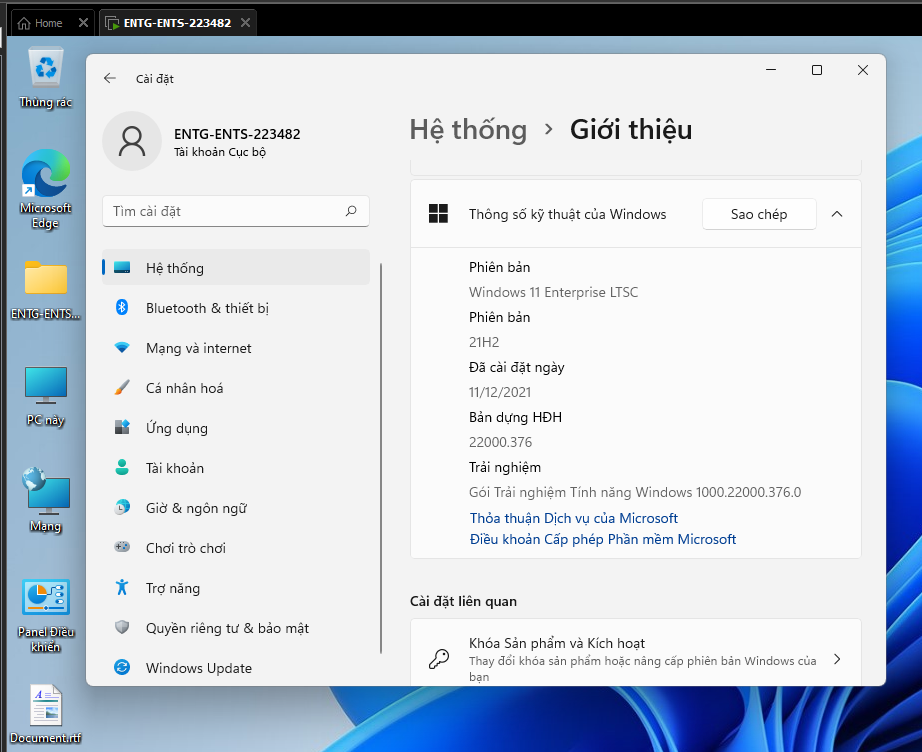Select Document.rtf file on desktop
The height and width of the screenshot is (752, 922).
(x=45, y=713)
